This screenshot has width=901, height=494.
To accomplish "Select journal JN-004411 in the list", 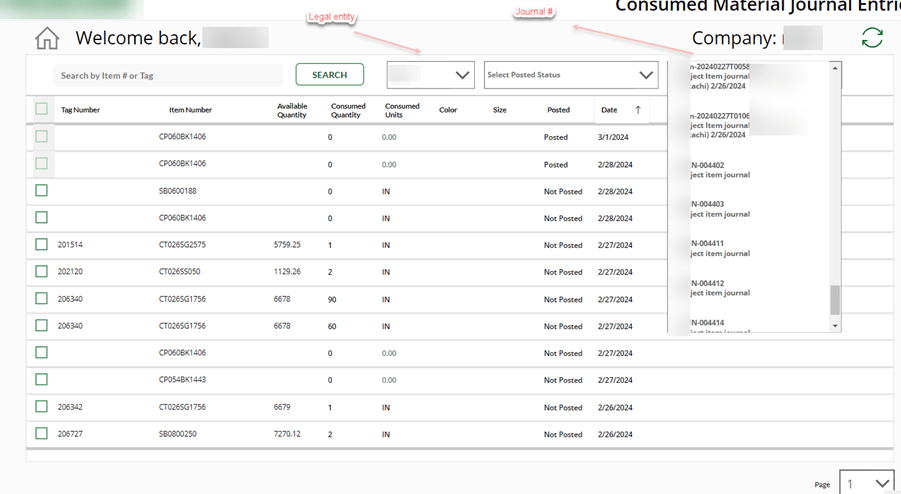I will pyautogui.click(x=720, y=248).
